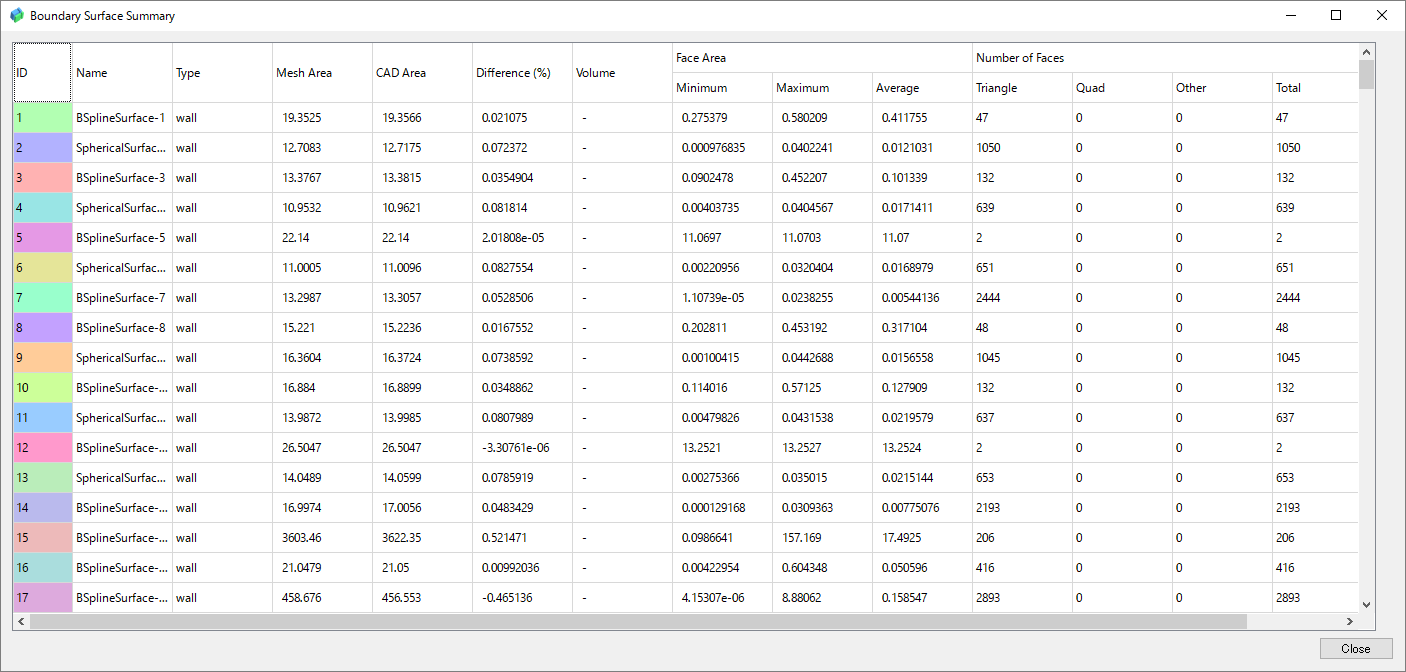This screenshot has width=1406, height=672.
Task: Click the minimum face area 1.10739e-05
Action: 714,298
